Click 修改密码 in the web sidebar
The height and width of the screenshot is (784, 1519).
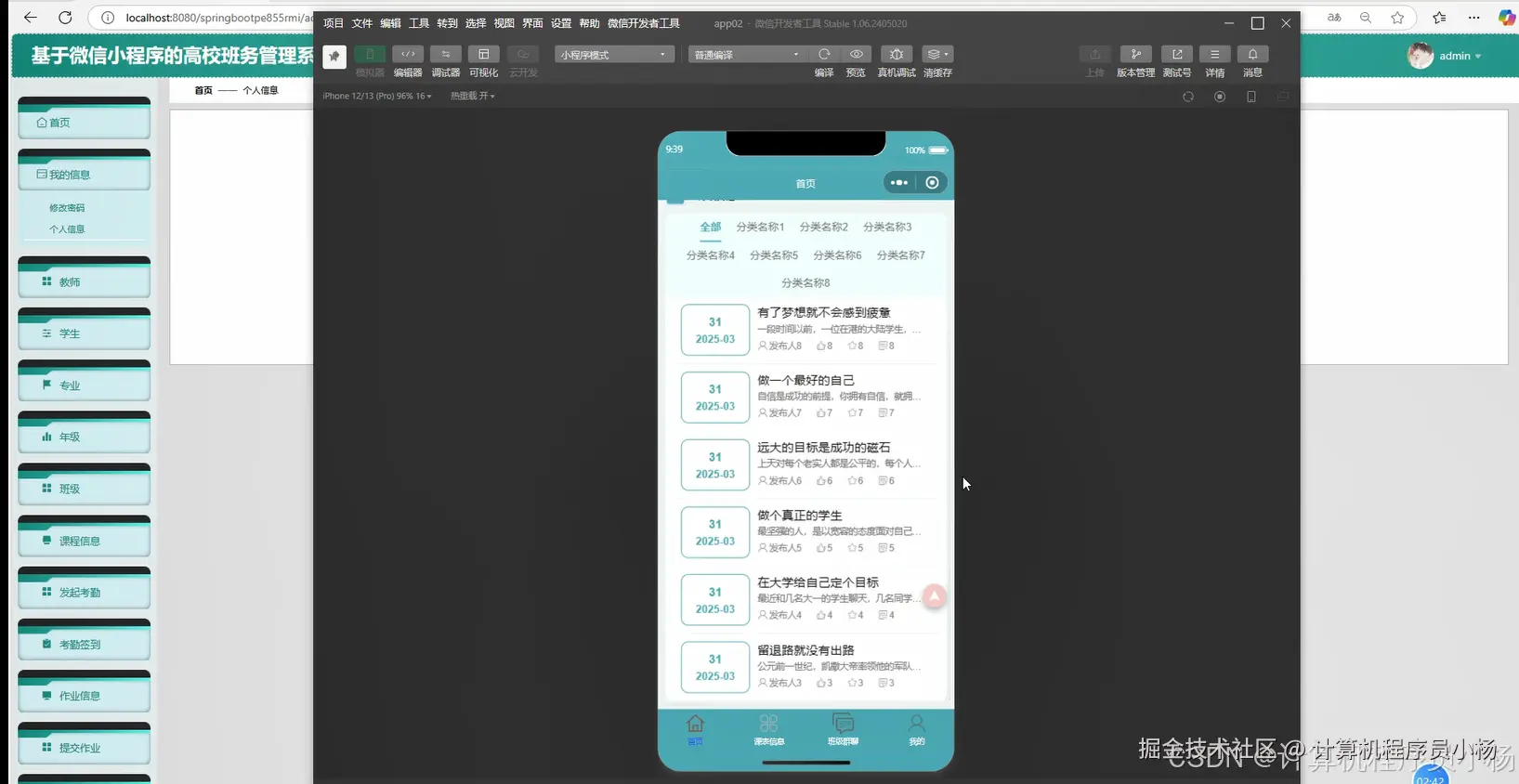[67, 208]
